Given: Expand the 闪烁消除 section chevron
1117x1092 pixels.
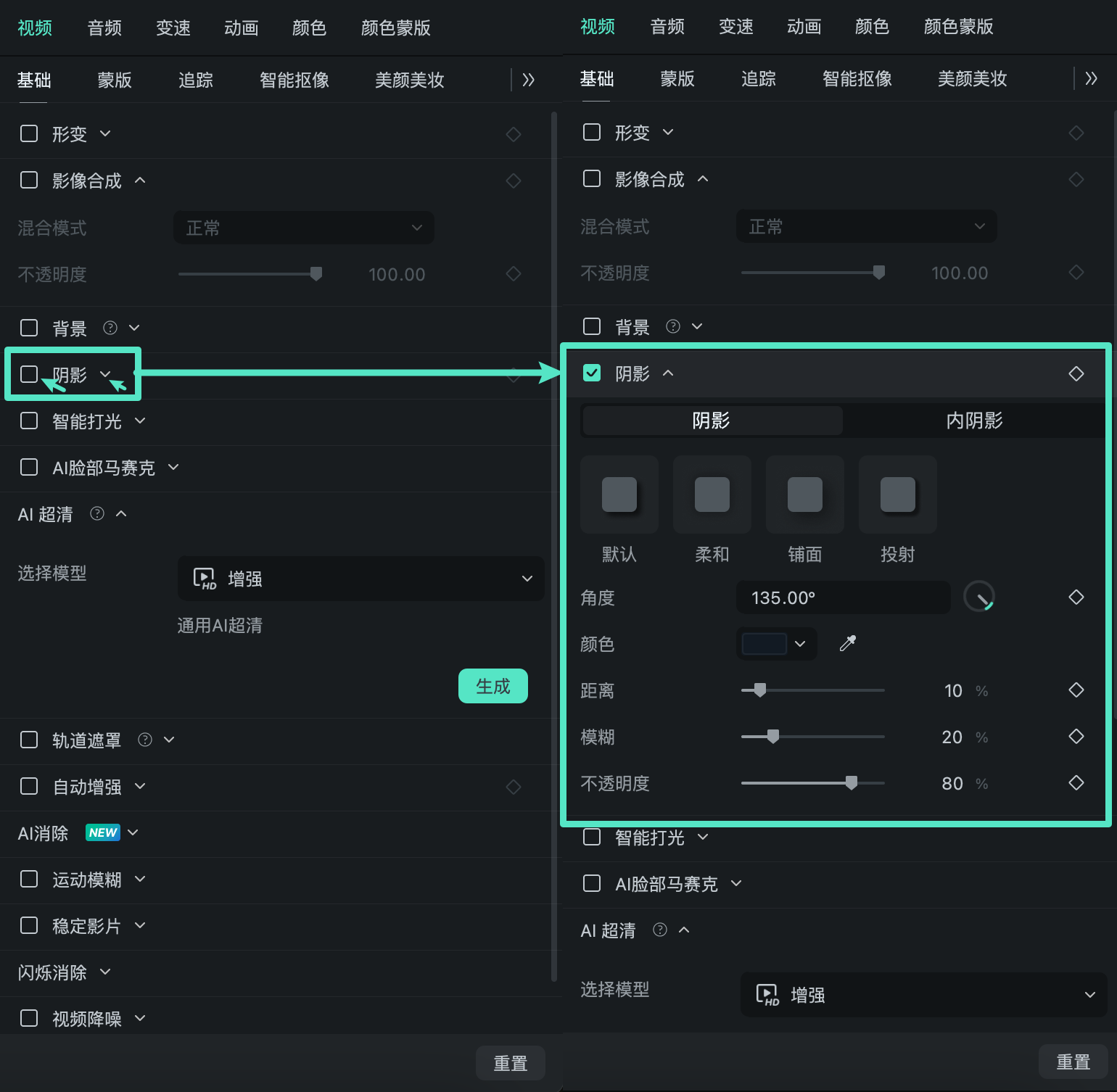Looking at the screenshot, I should pos(105,972).
